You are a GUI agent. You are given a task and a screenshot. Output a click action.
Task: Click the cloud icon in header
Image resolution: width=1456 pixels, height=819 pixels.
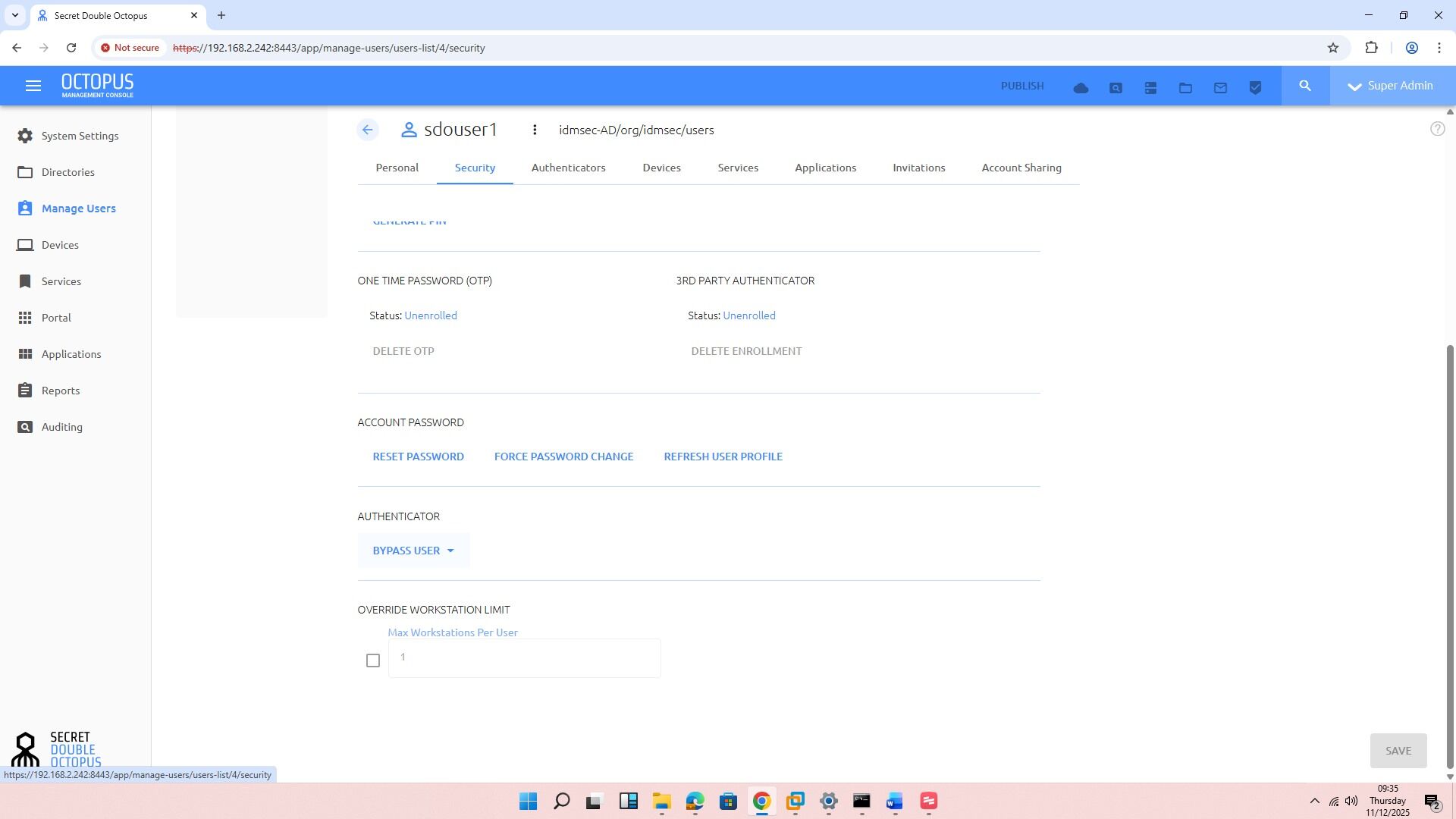point(1081,88)
